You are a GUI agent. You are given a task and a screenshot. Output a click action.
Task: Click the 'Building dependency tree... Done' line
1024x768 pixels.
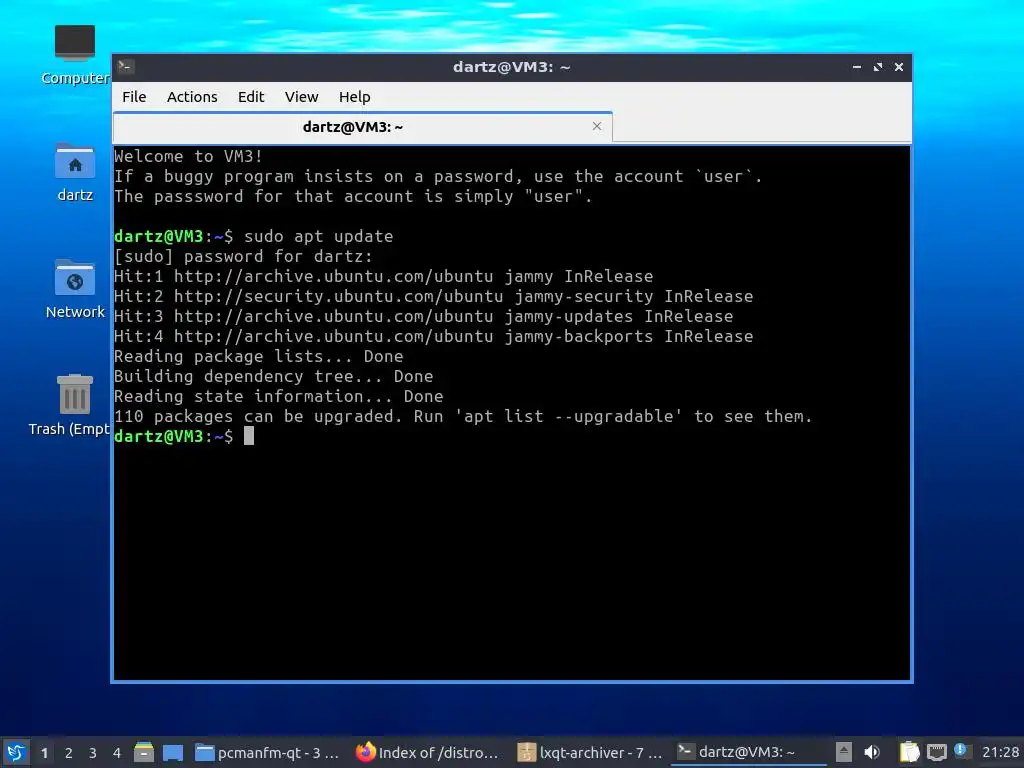tap(274, 376)
